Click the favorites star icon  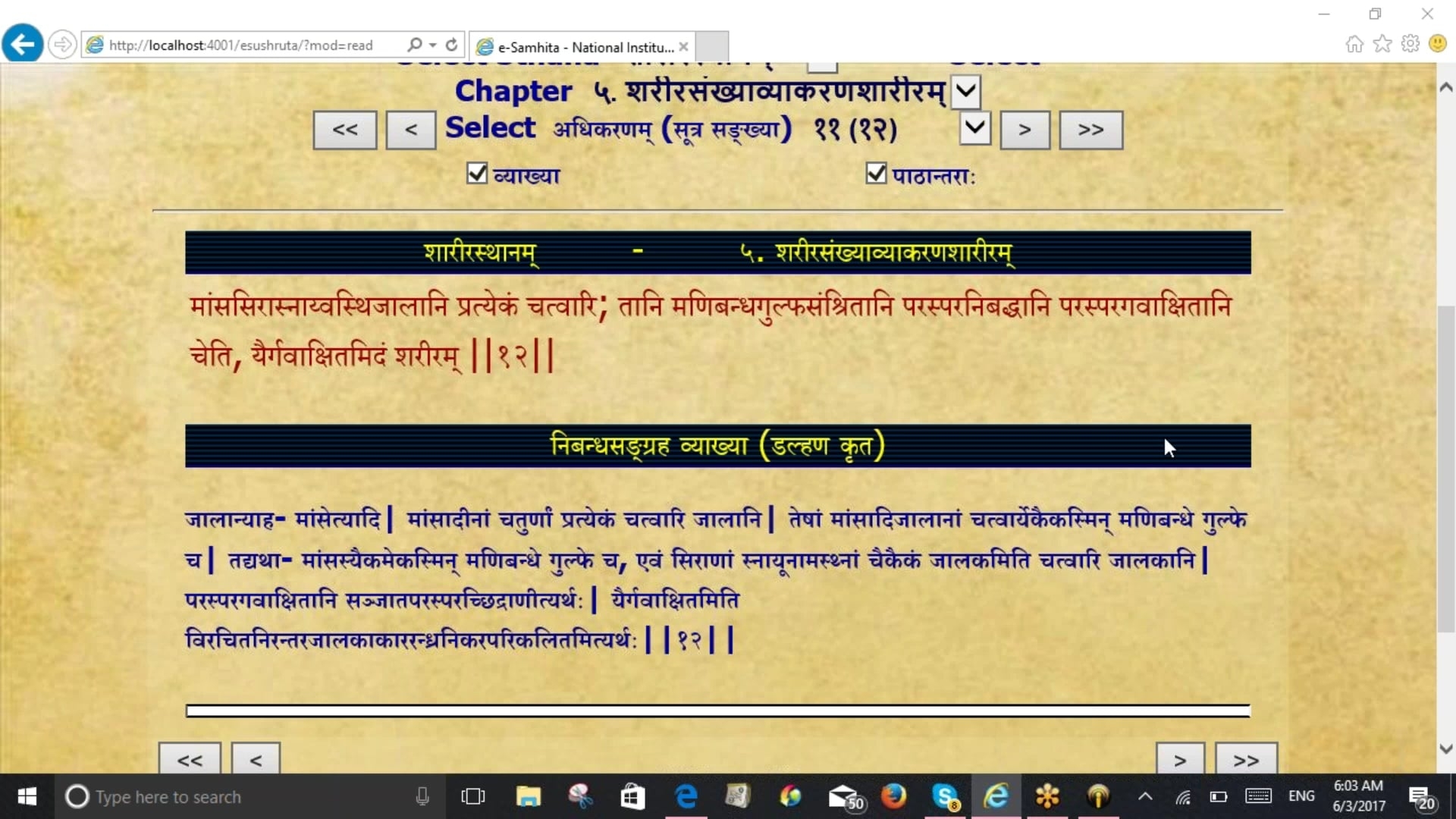tap(1382, 44)
